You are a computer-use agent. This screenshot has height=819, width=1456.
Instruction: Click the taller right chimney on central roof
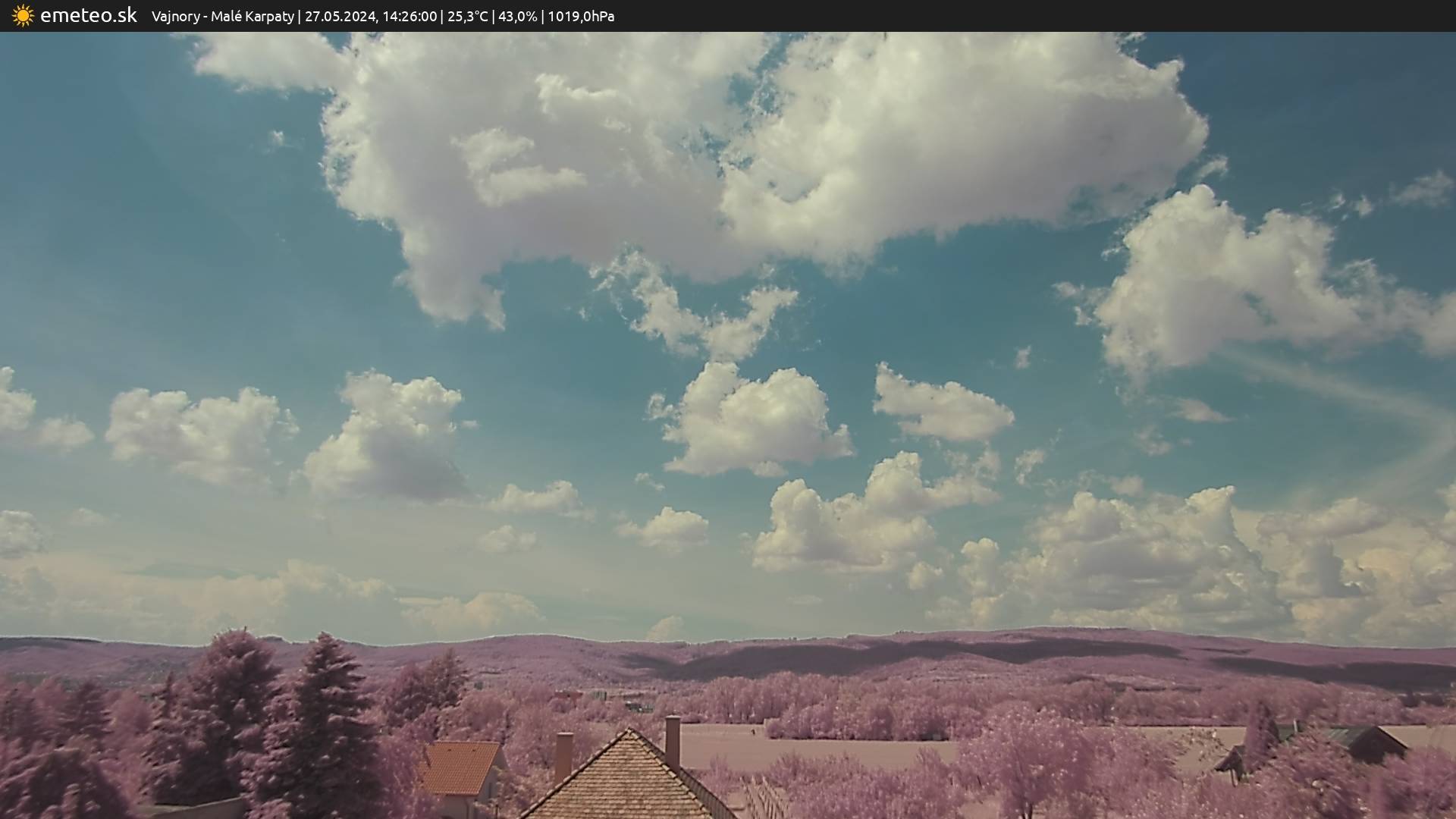(673, 740)
